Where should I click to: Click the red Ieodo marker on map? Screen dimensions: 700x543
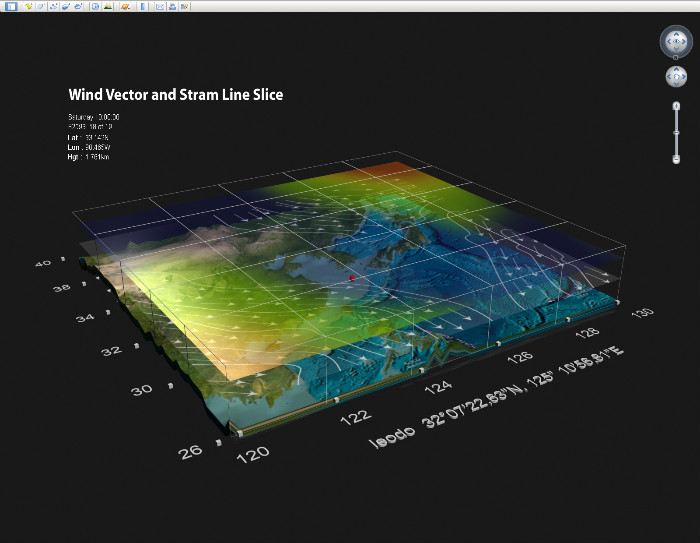point(351,277)
